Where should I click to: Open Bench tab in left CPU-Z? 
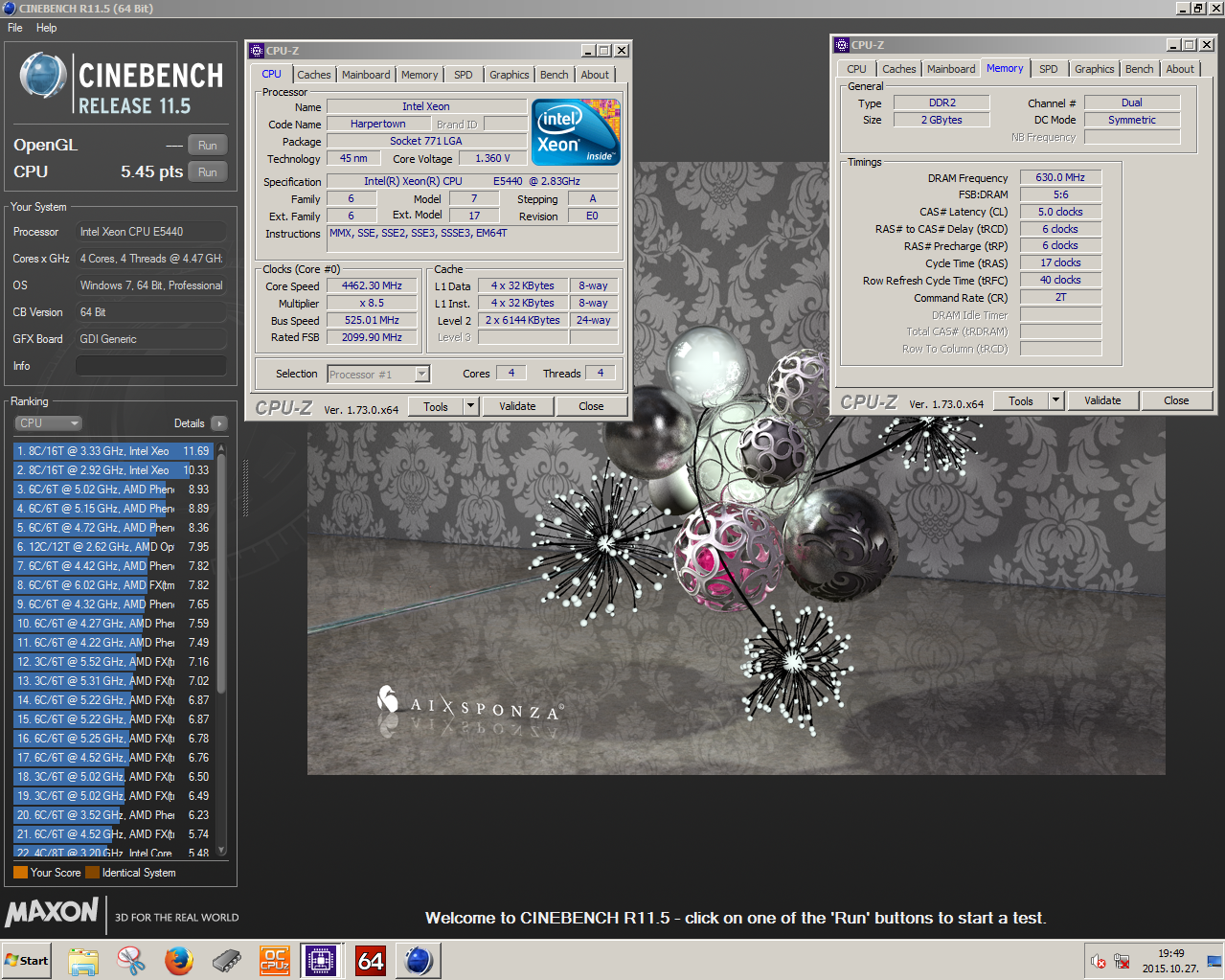(555, 75)
